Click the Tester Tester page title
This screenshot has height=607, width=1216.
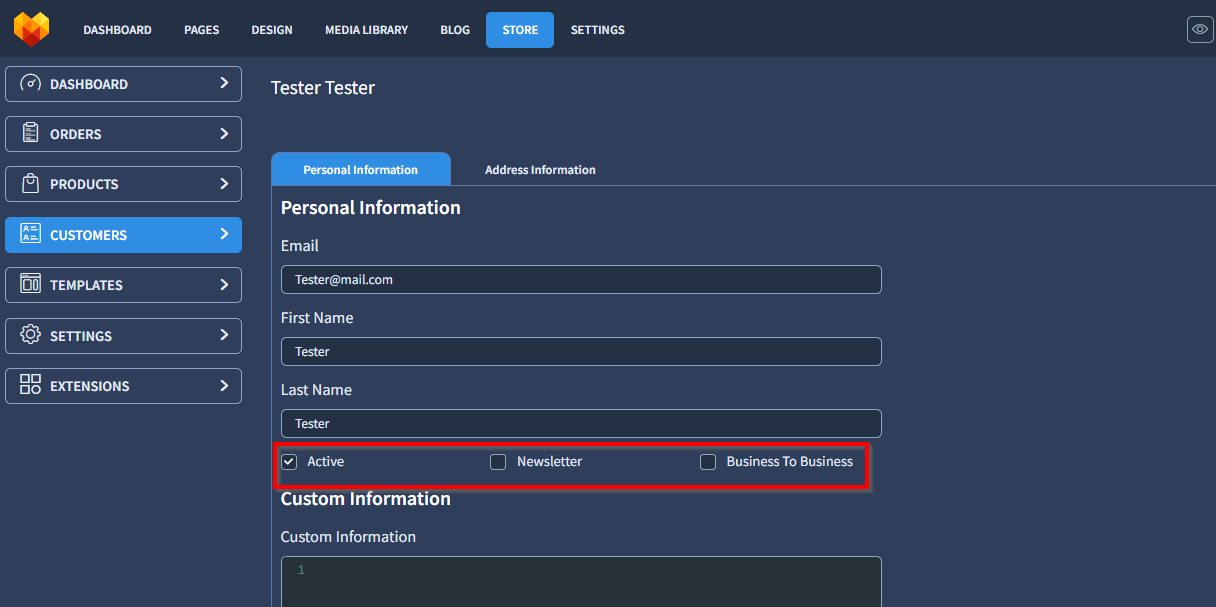(323, 88)
